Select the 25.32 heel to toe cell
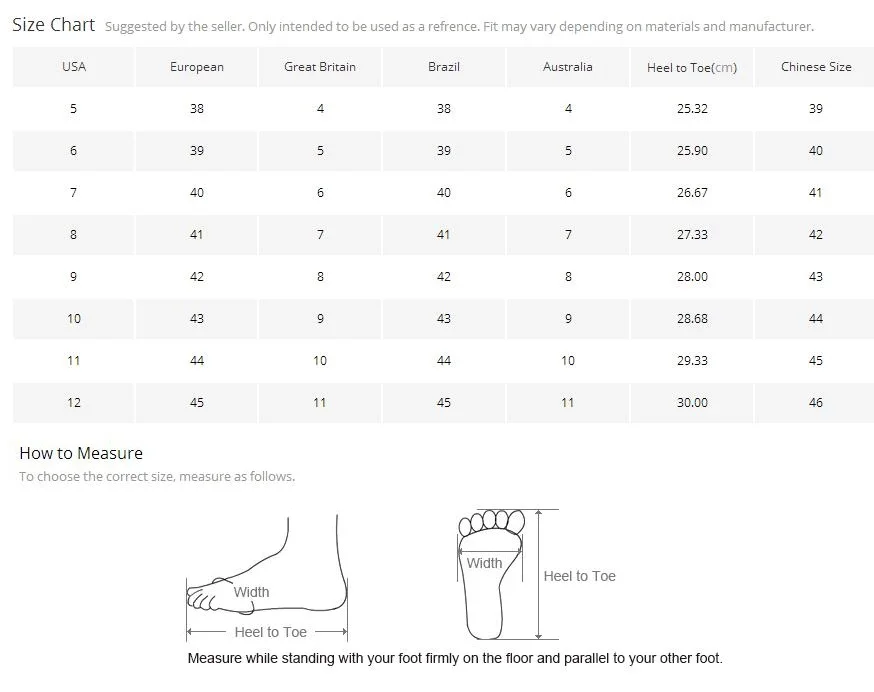 [x=692, y=109]
